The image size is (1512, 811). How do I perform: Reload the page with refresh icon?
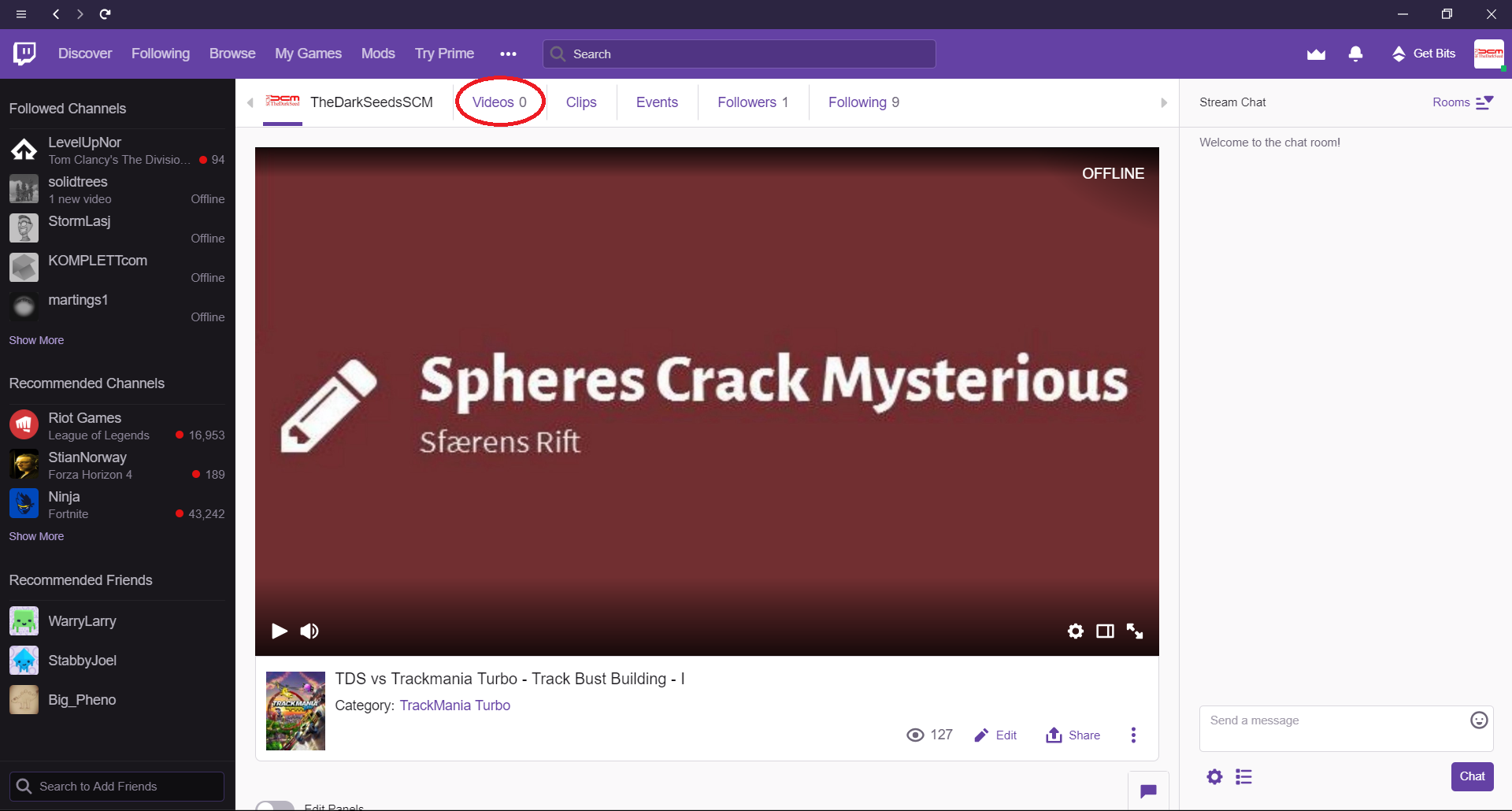[105, 14]
